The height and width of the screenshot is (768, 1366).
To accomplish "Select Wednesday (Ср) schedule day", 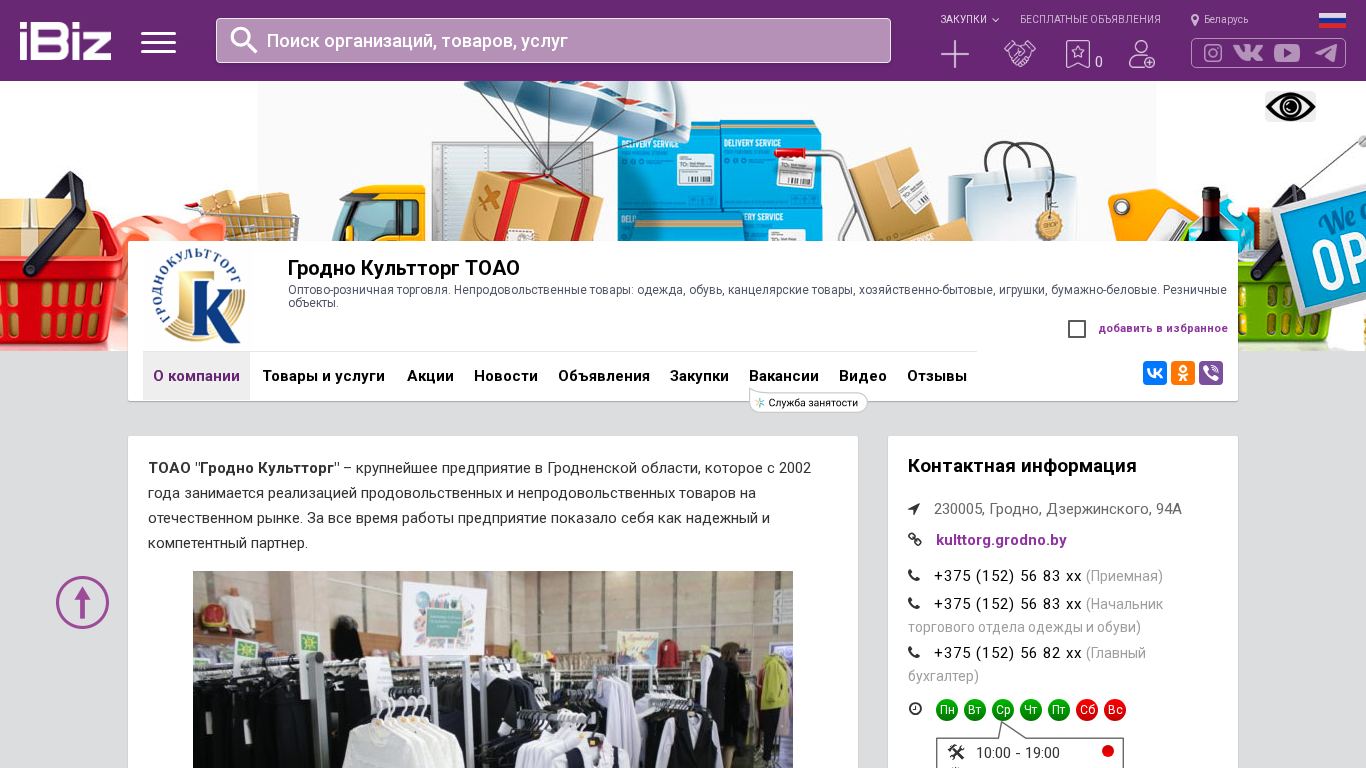I will click(x=1003, y=710).
